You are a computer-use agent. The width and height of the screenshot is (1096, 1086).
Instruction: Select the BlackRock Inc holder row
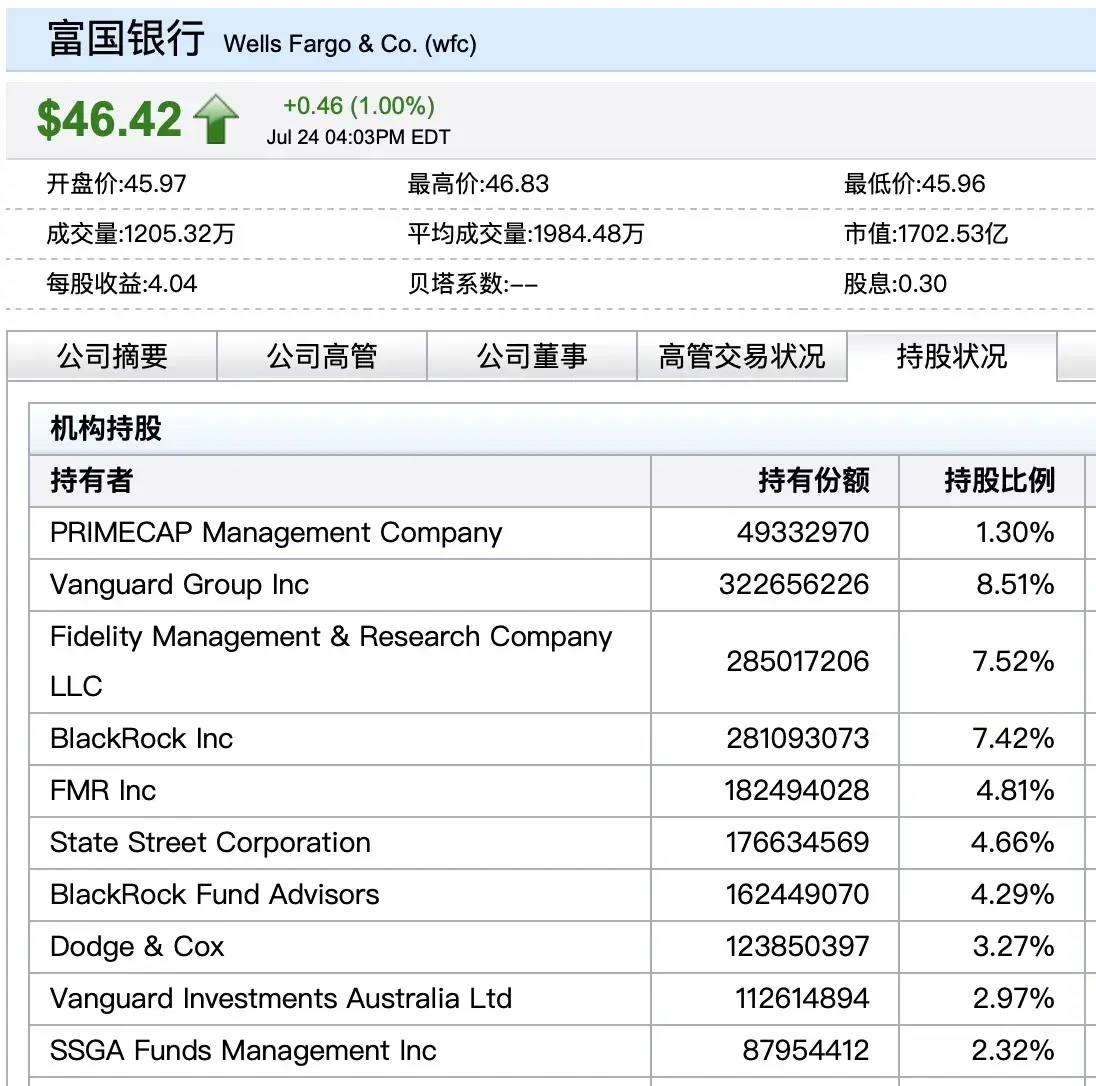click(x=142, y=739)
